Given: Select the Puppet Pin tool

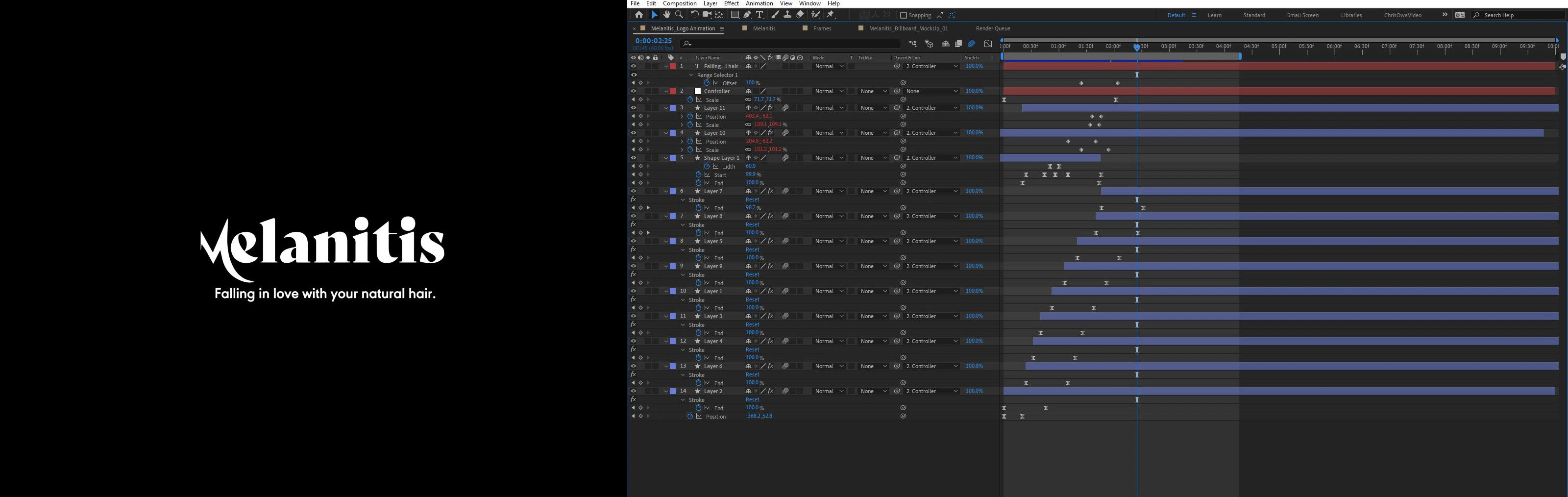Looking at the screenshot, I should point(830,15).
